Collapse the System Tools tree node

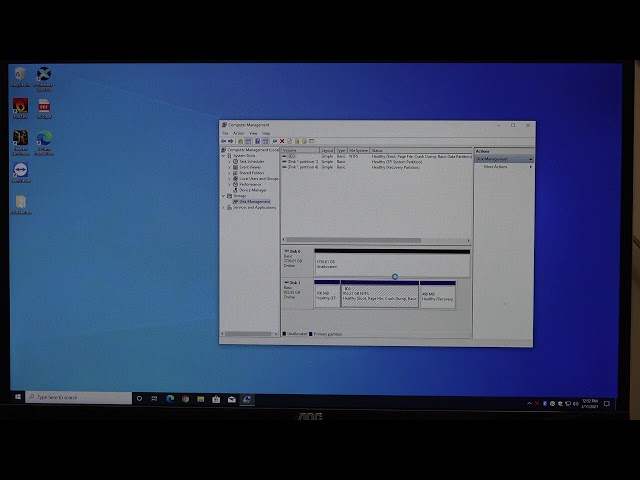224,156
